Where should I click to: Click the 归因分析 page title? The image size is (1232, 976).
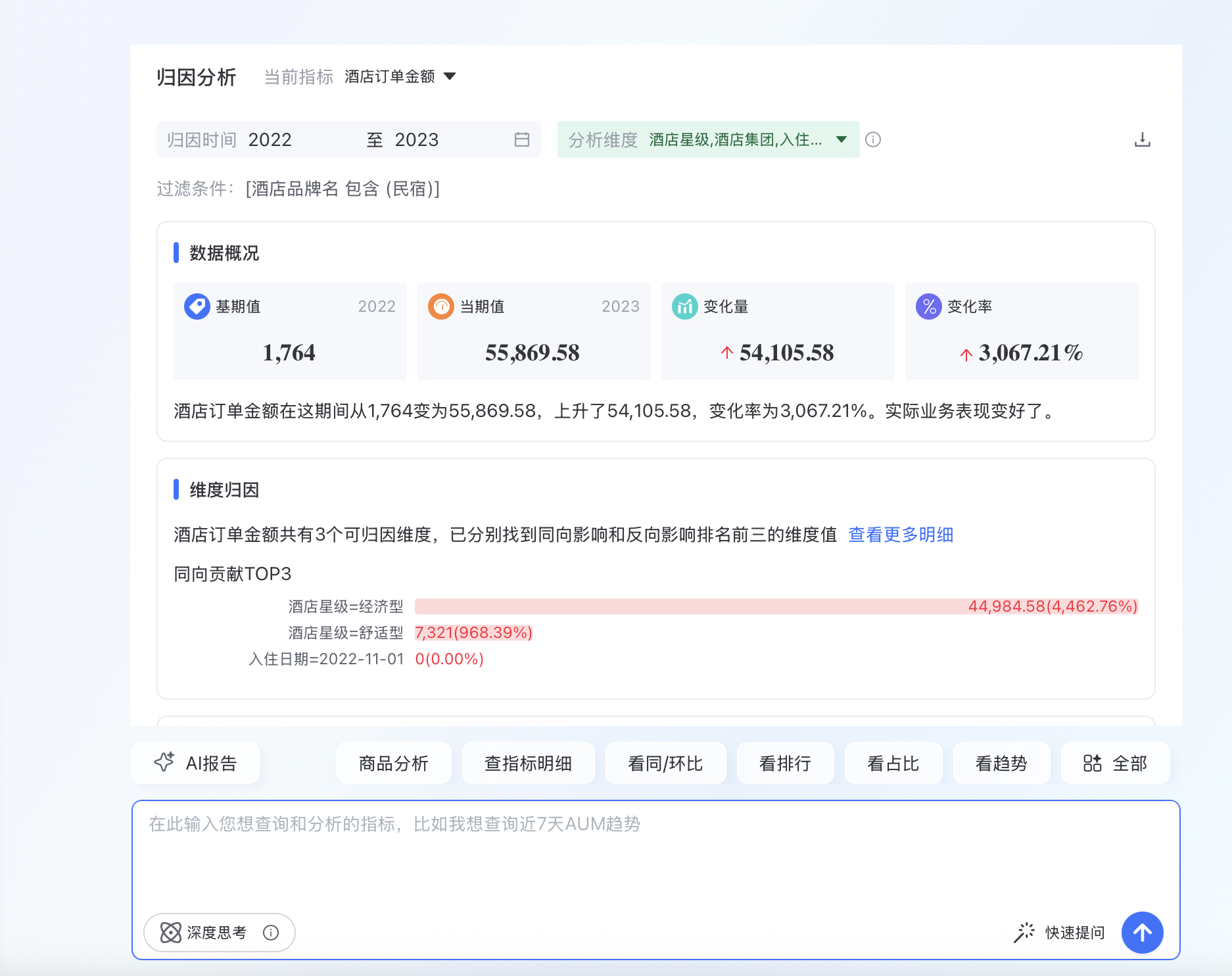click(197, 78)
